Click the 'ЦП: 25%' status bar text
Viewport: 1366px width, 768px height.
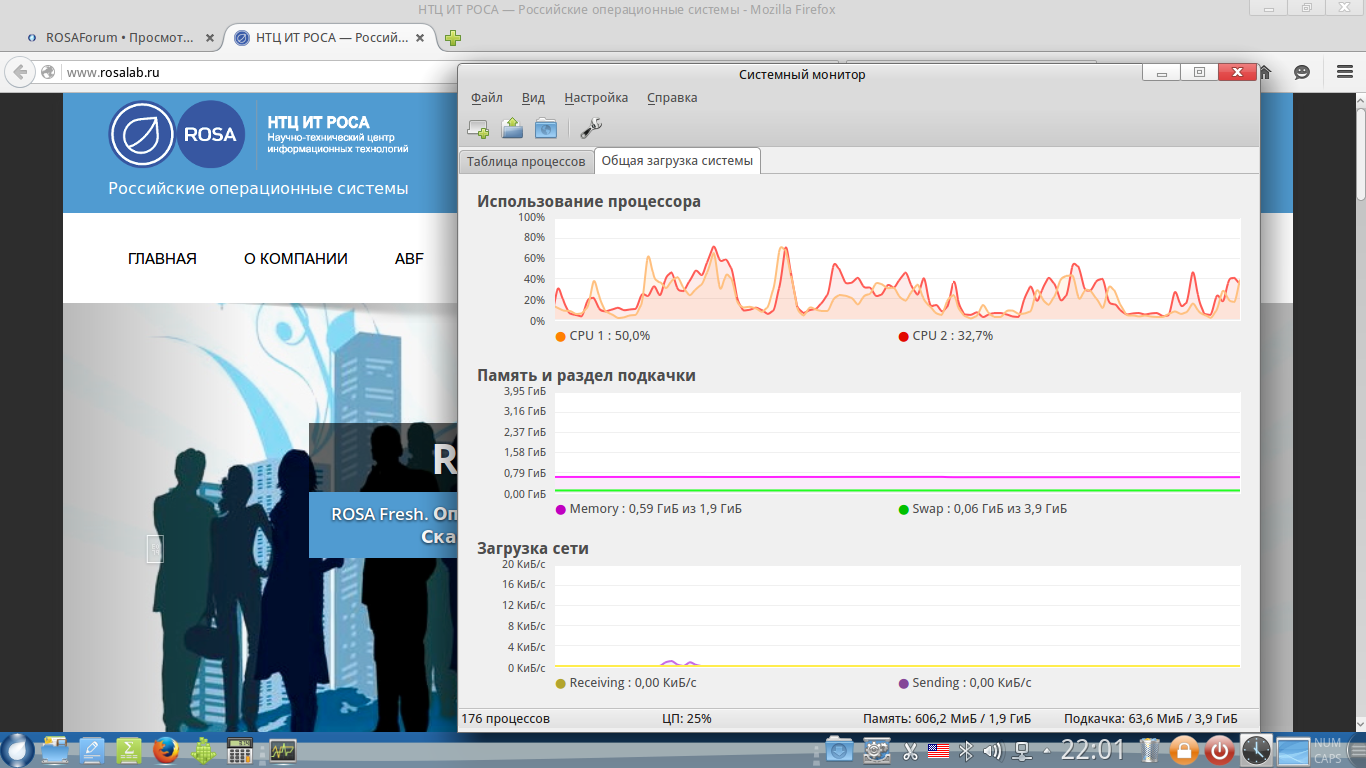[x=687, y=719]
